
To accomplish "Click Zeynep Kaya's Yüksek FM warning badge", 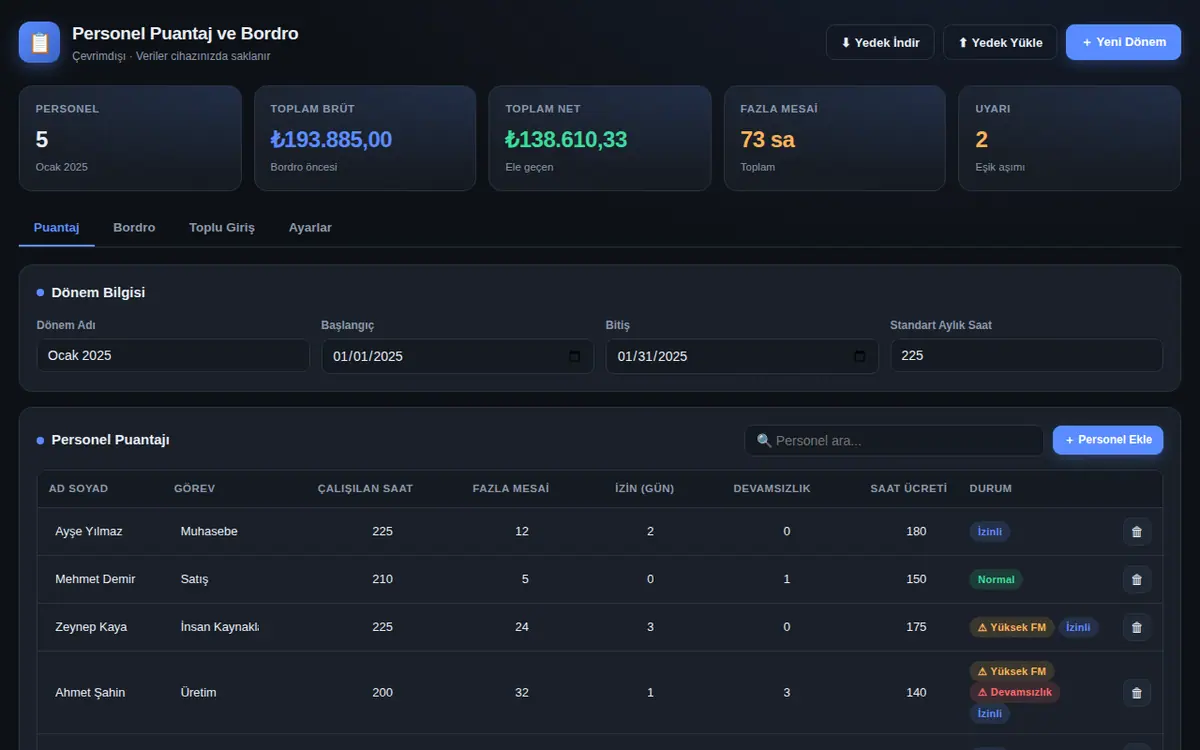I will [1012, 628].
